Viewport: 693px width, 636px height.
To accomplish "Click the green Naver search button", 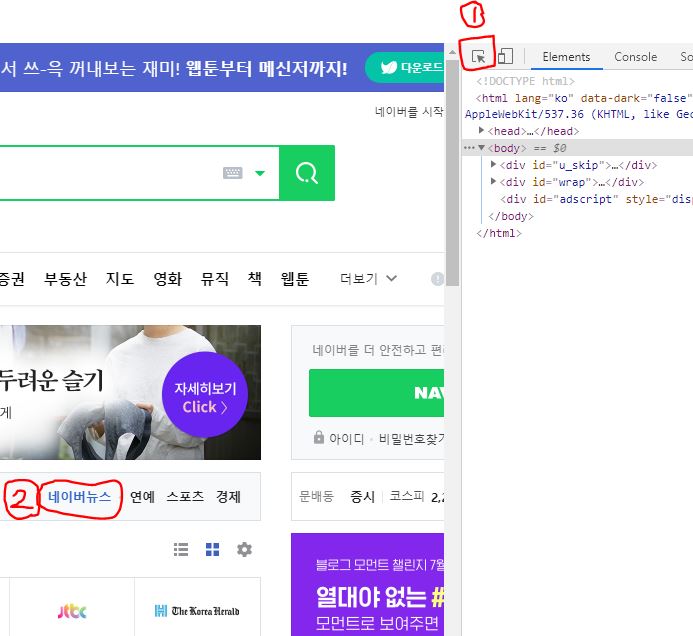I will coord(307,173).
